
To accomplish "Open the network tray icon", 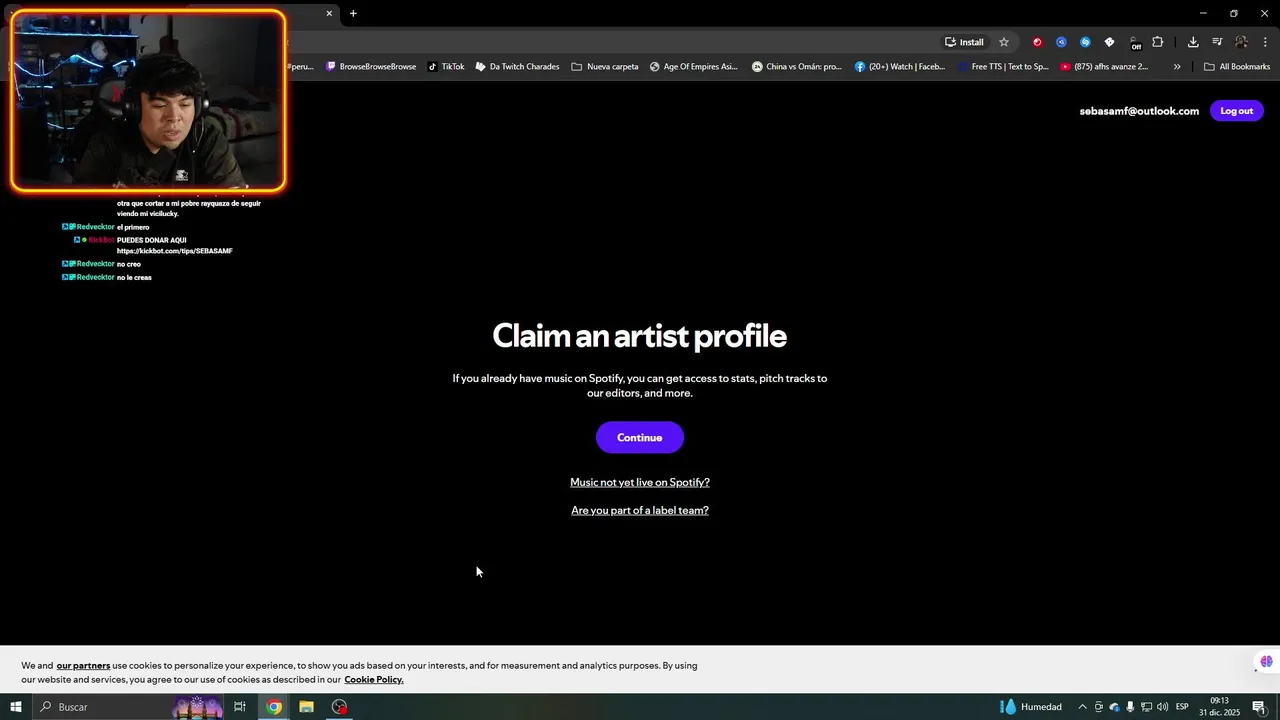I will pyautogui.click(x=1146, y=707).
